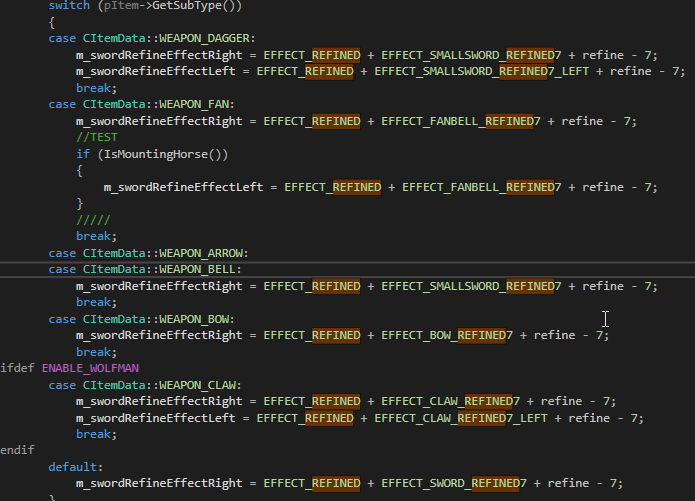Click the default case label
This screenshot has height=501, width=695.
(75, 467)
